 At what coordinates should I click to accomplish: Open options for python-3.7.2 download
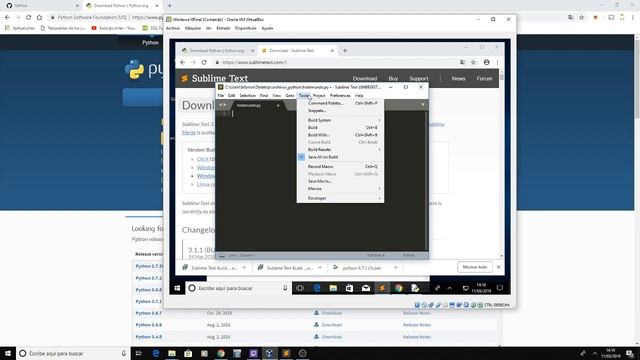396,268
